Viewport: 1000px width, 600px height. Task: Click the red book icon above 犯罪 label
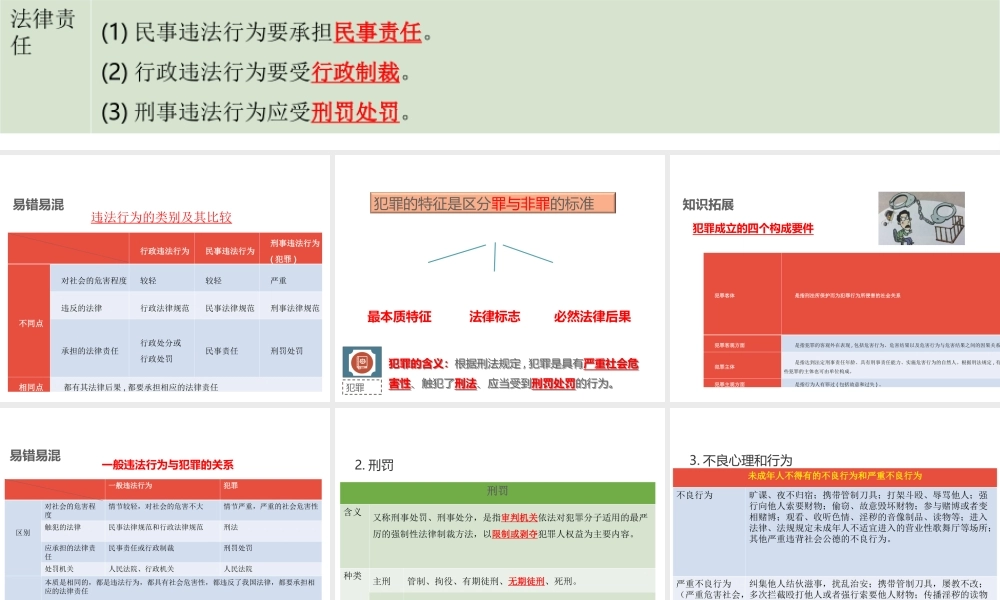[362, 362]
